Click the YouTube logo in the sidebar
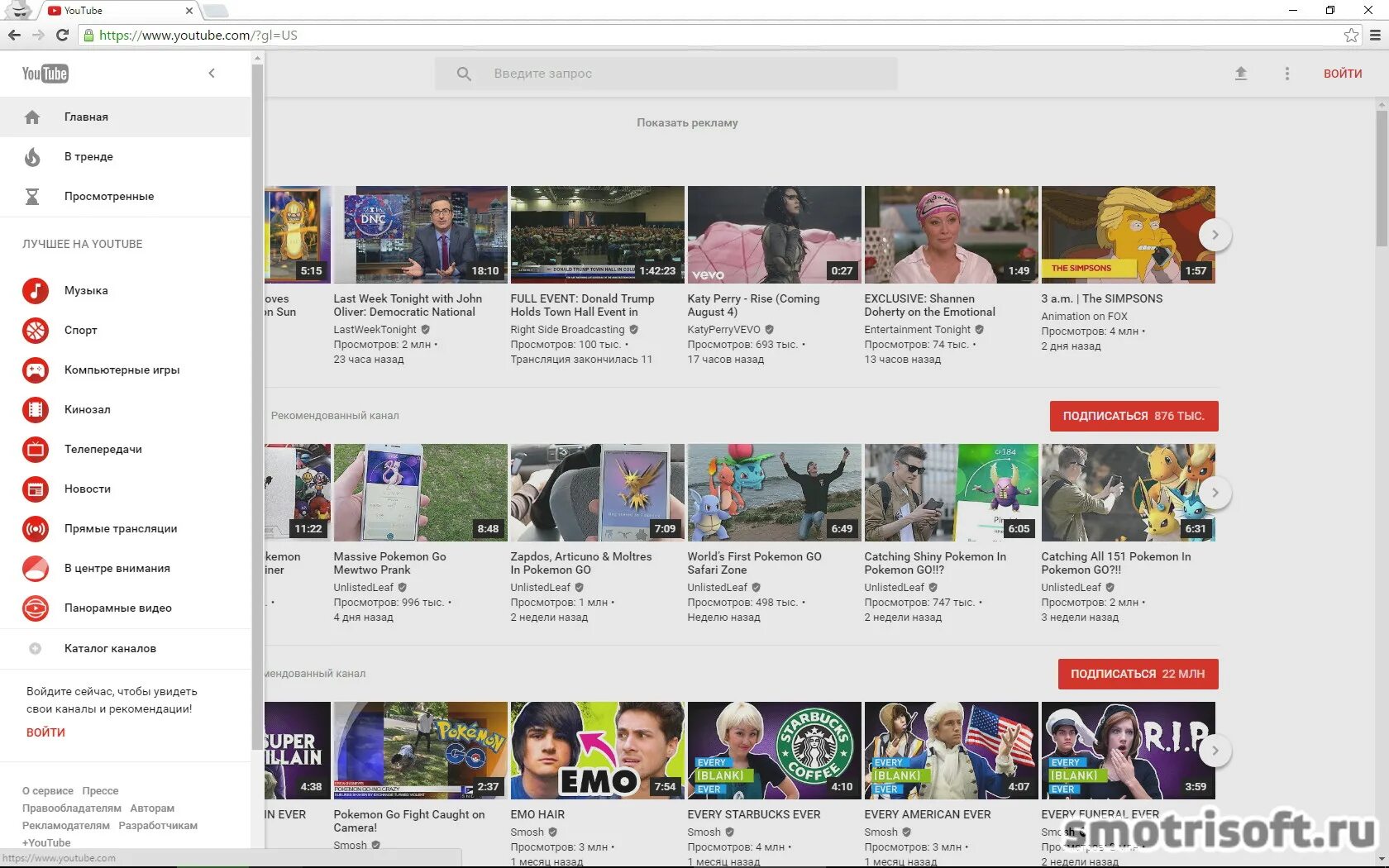 click(x=45, y=74)
